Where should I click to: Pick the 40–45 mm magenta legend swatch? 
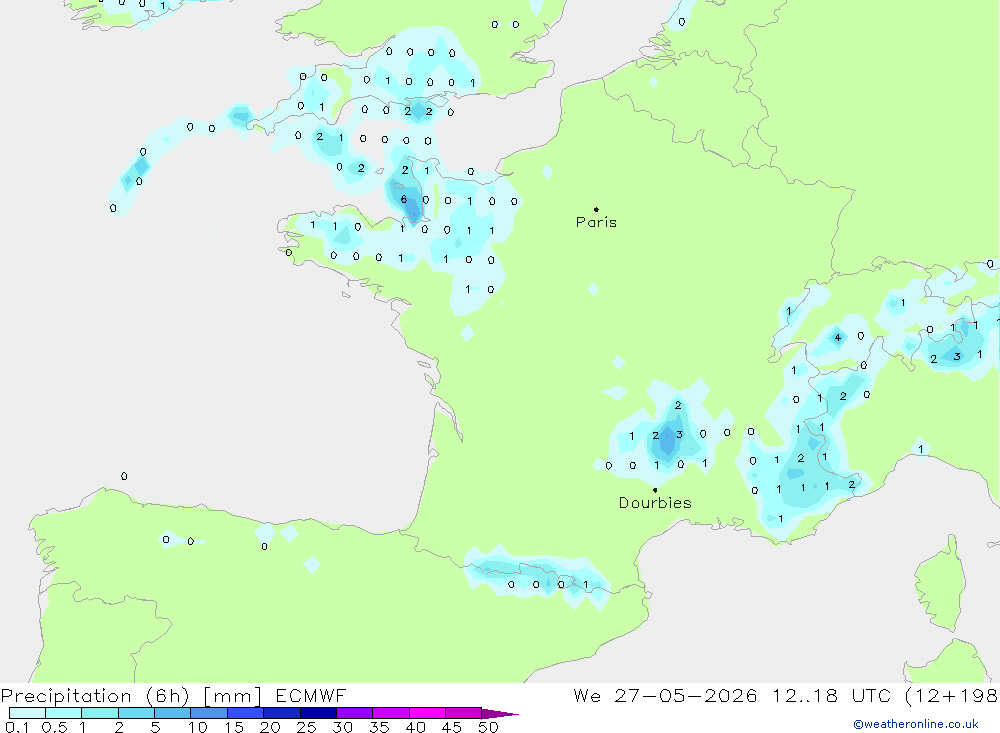pos(427,713)
